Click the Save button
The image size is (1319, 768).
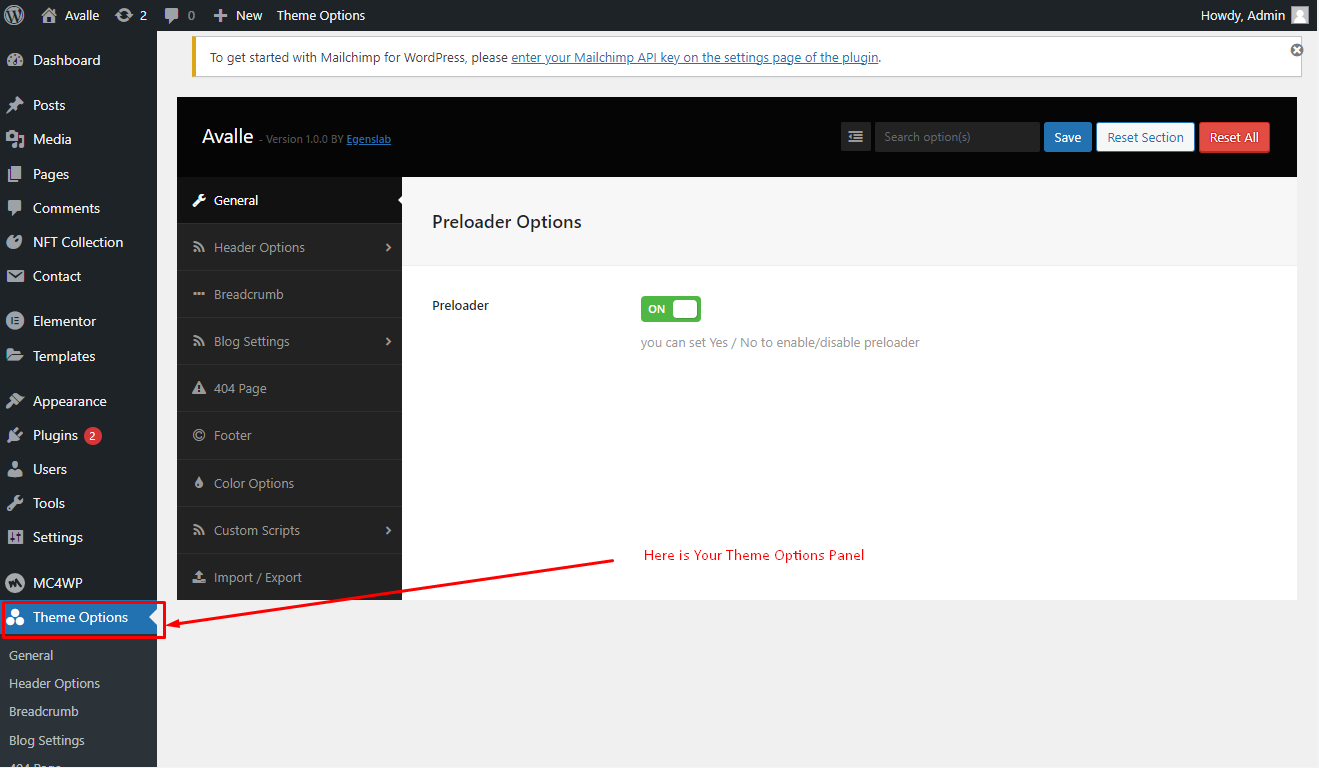coord(1067,137)
